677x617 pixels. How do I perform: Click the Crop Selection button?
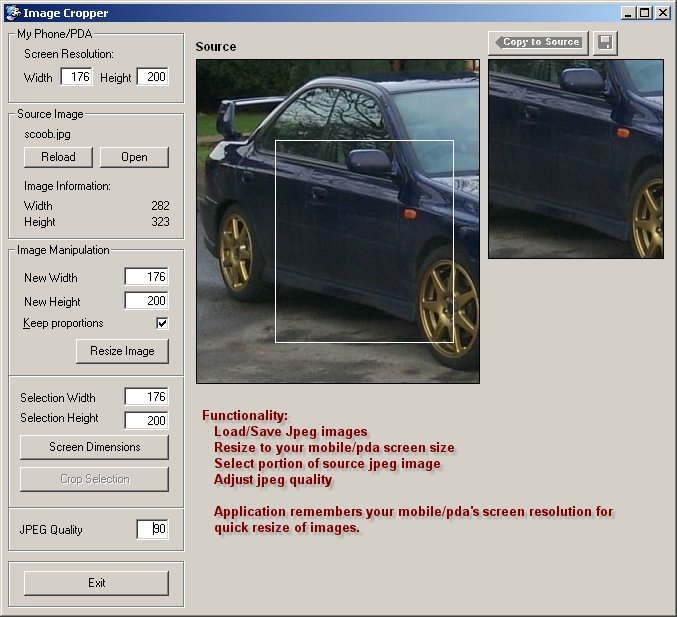point(94,479)
